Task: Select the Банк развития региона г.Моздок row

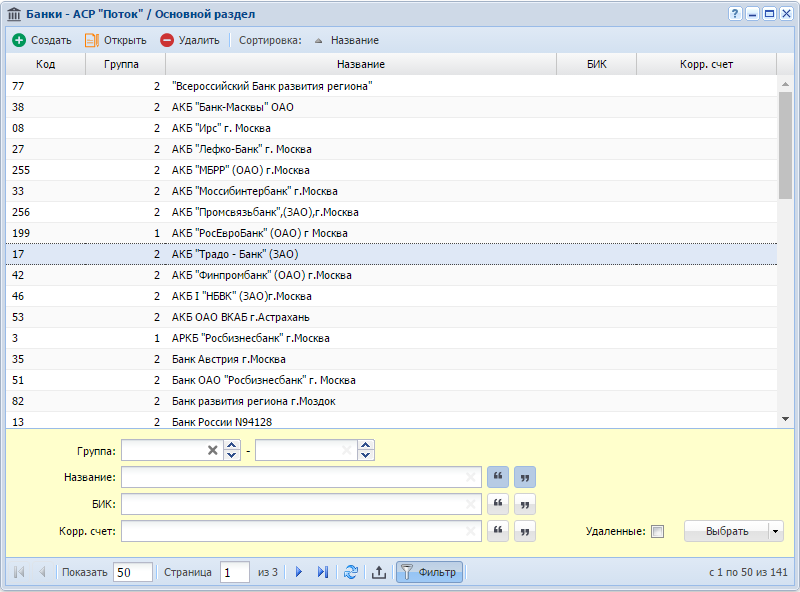Action: coord(391,401)
